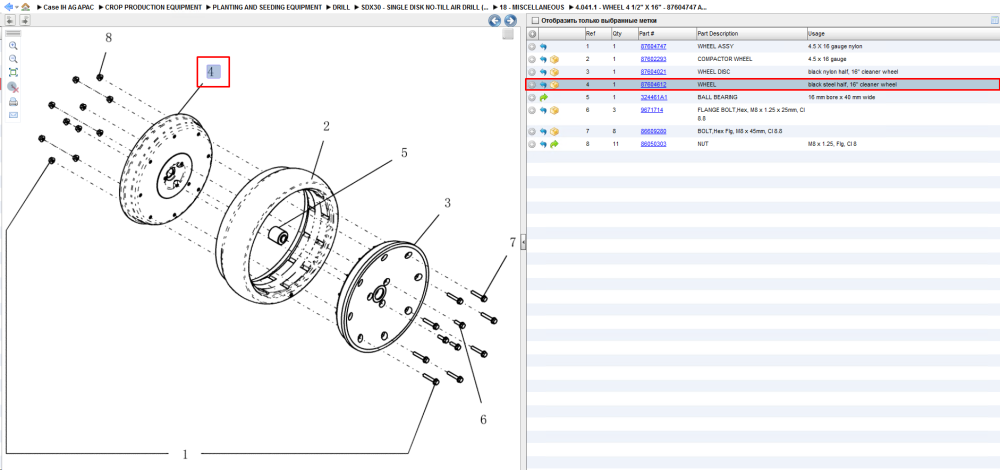Click the green arrow icon in BALL BEARING row
This screenshot has width=1000, height=470.
coord(543,98)
